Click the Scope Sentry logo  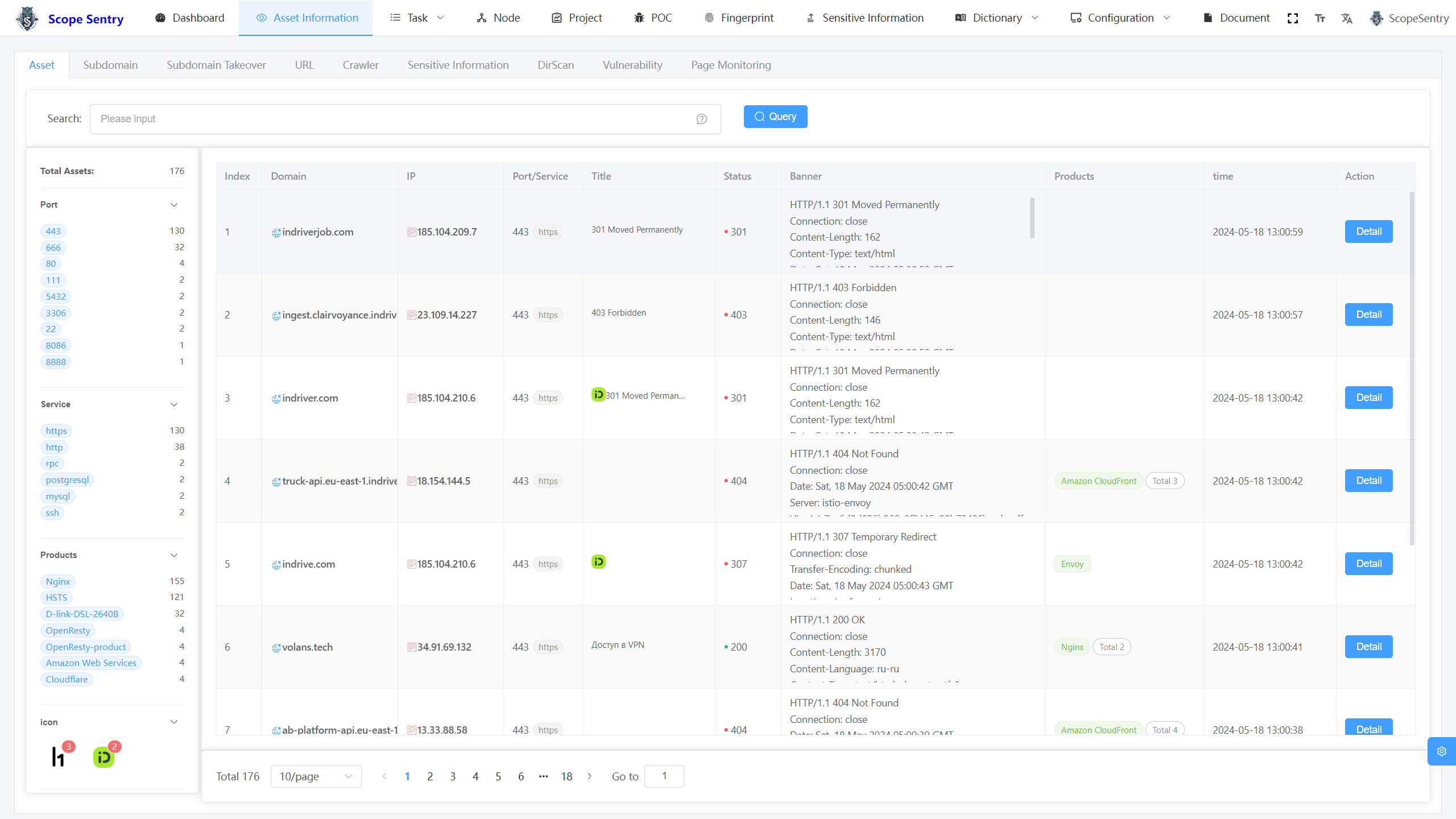27,18
